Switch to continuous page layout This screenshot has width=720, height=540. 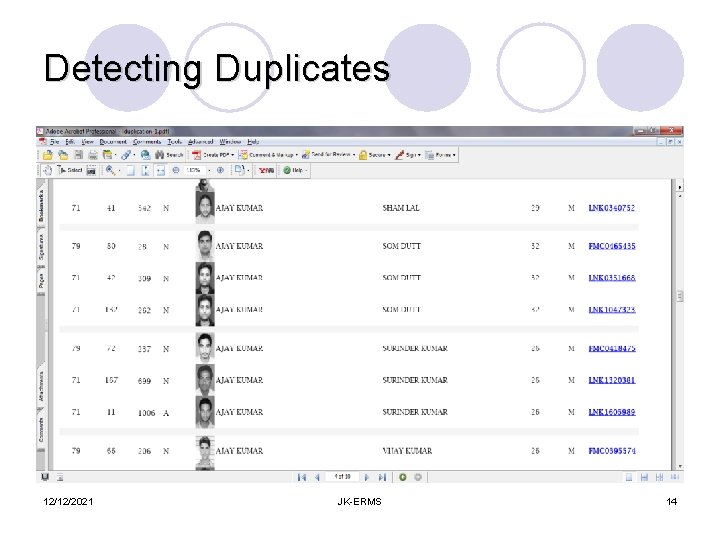point(644,478)
